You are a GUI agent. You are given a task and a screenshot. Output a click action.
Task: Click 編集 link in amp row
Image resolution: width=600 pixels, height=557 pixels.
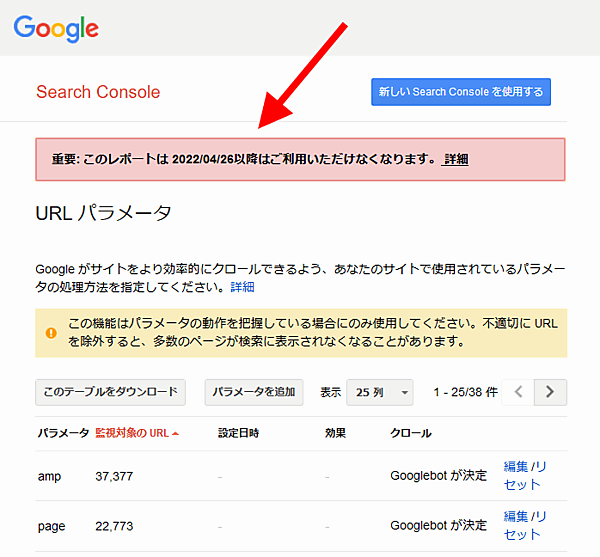point(515,467)
